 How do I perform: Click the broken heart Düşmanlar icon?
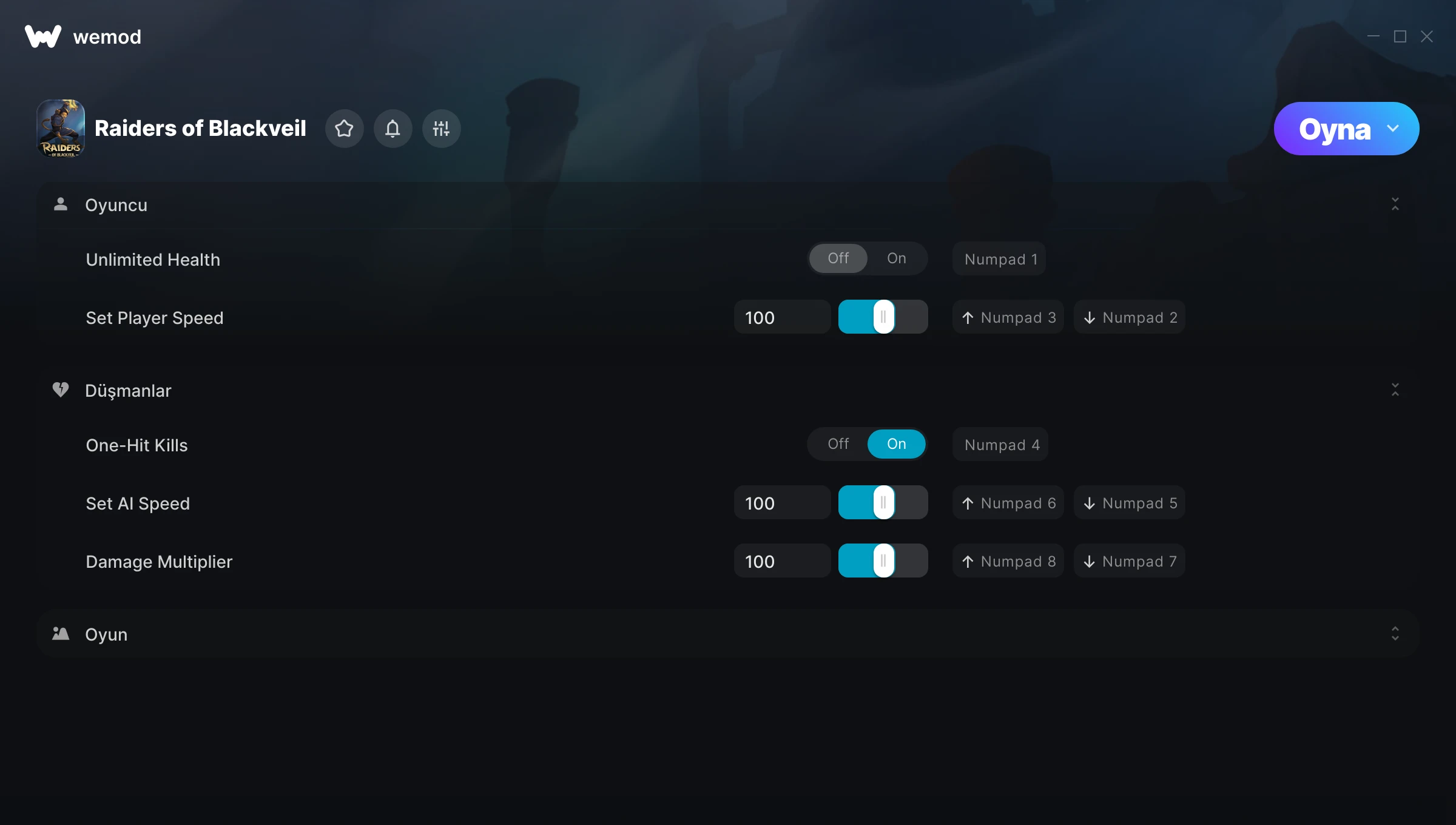tap(61, 389)
